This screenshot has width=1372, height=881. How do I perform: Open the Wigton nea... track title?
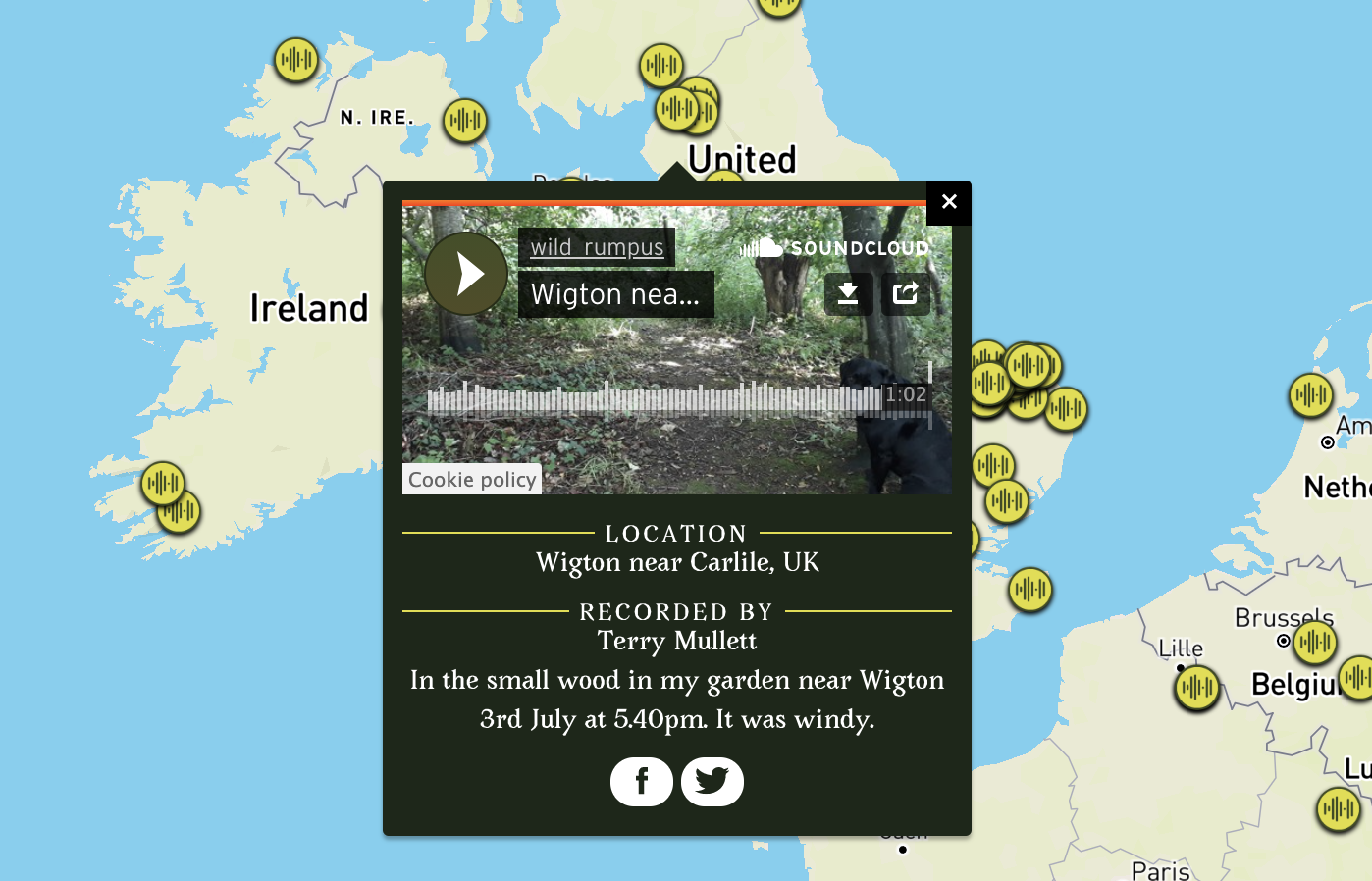615,294
